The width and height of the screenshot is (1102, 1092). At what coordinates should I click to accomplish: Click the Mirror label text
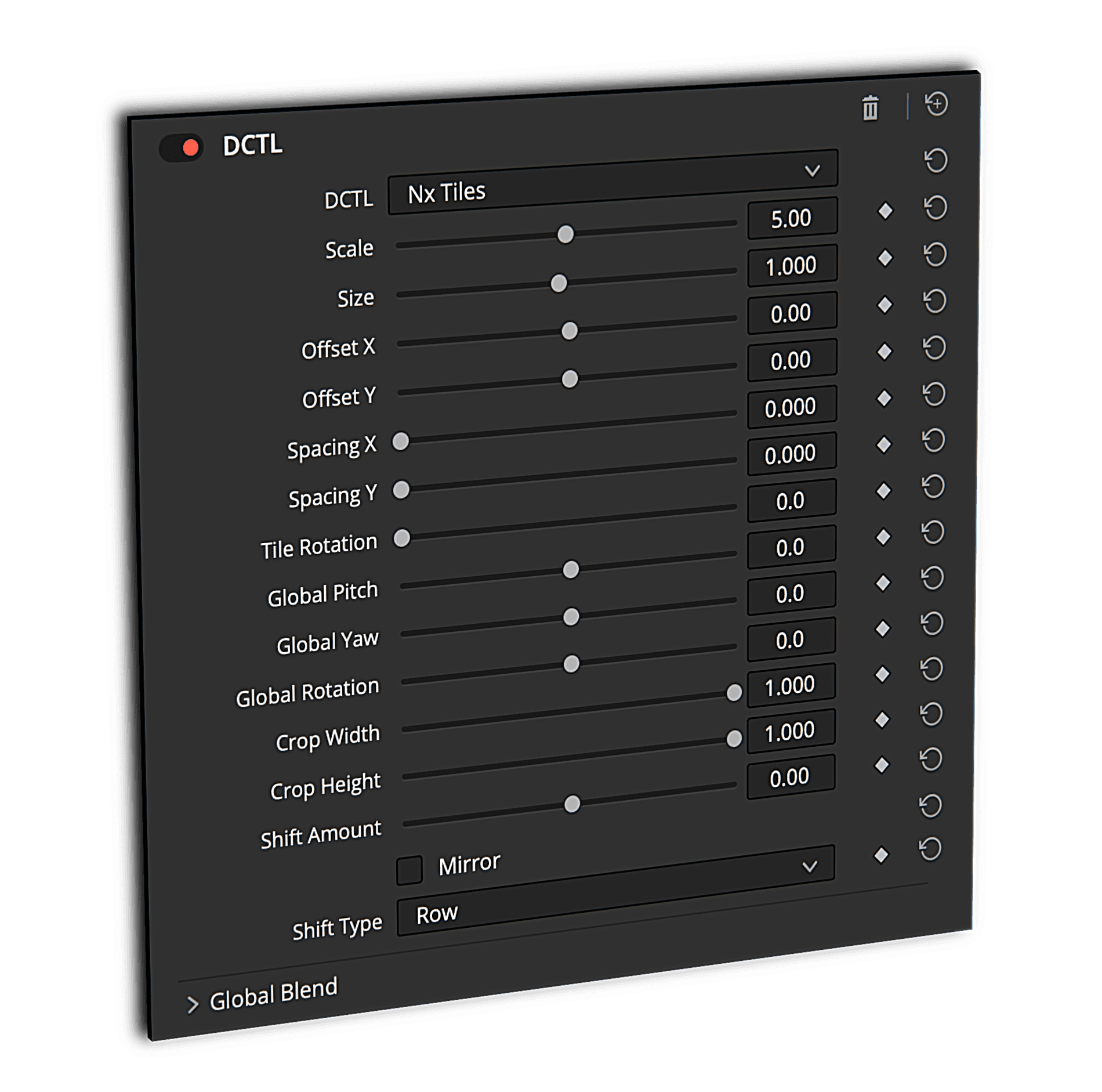click(469, 865)
